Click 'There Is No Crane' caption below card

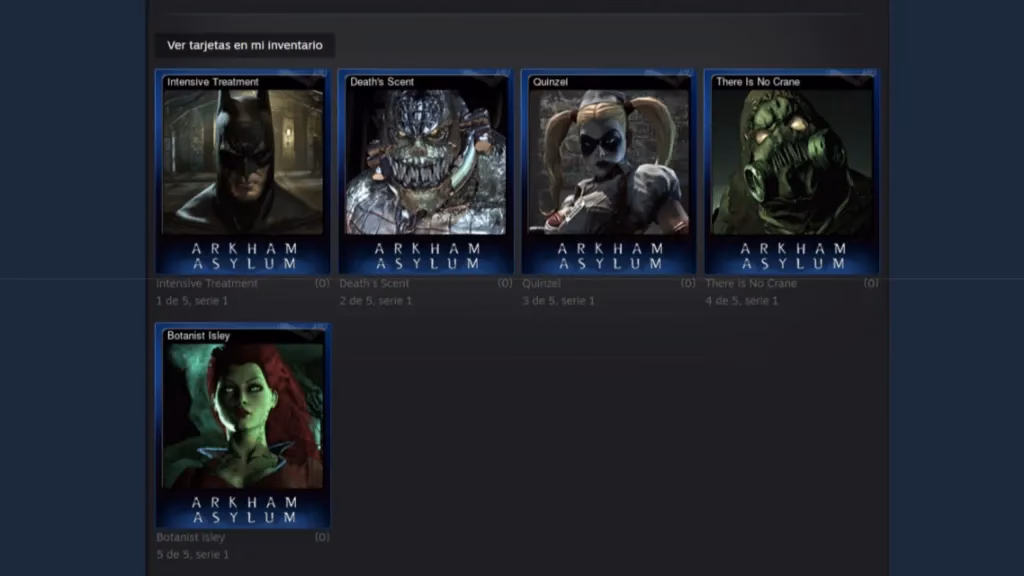click(x=751, y=283)
